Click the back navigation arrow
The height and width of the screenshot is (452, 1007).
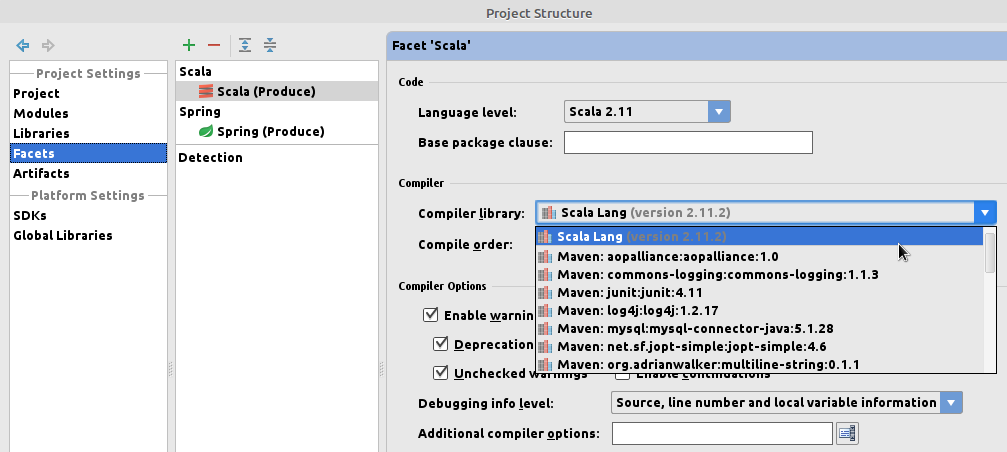[x=23, y=46]
